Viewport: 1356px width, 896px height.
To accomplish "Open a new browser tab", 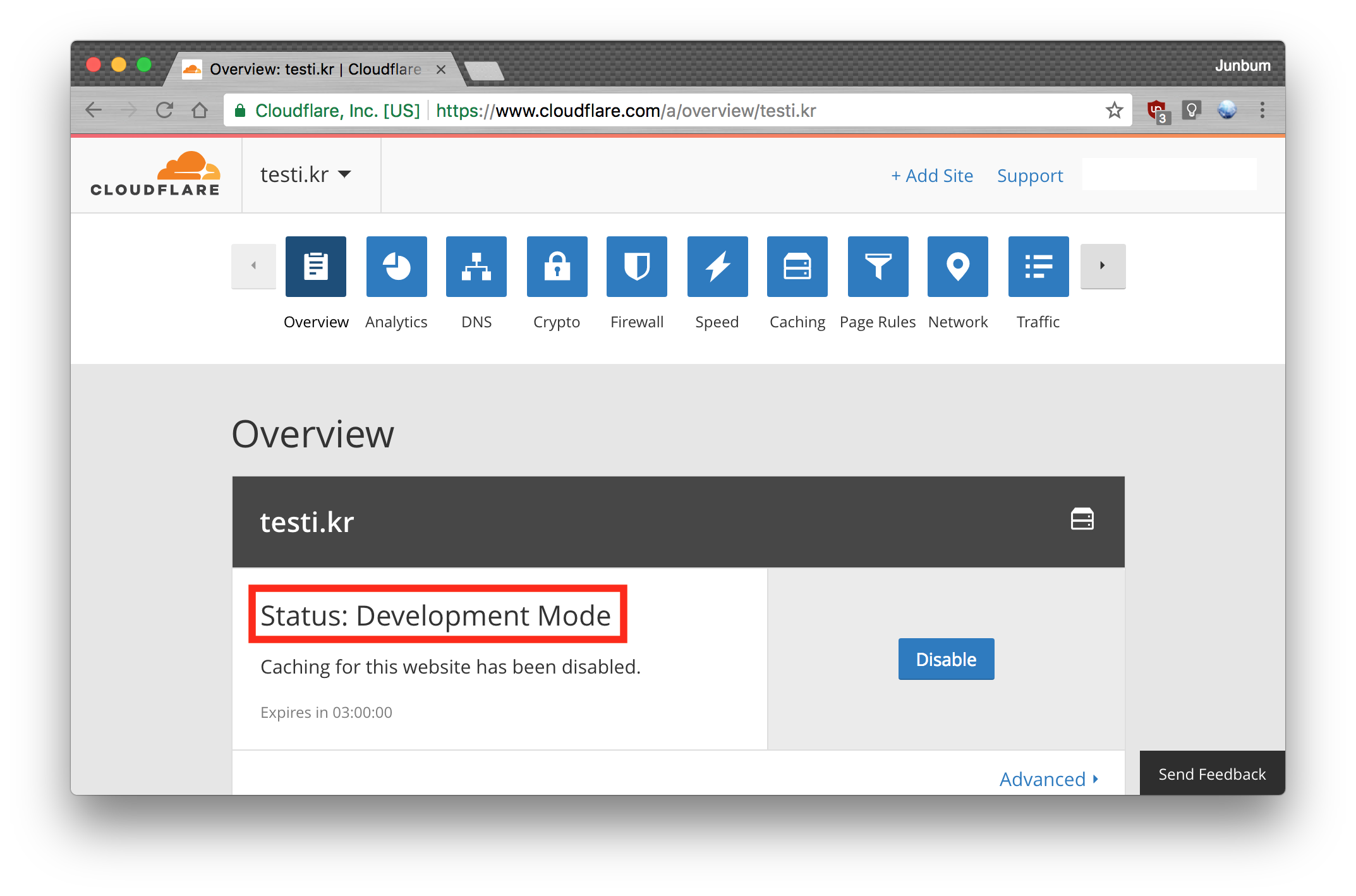I will [484, 70].
